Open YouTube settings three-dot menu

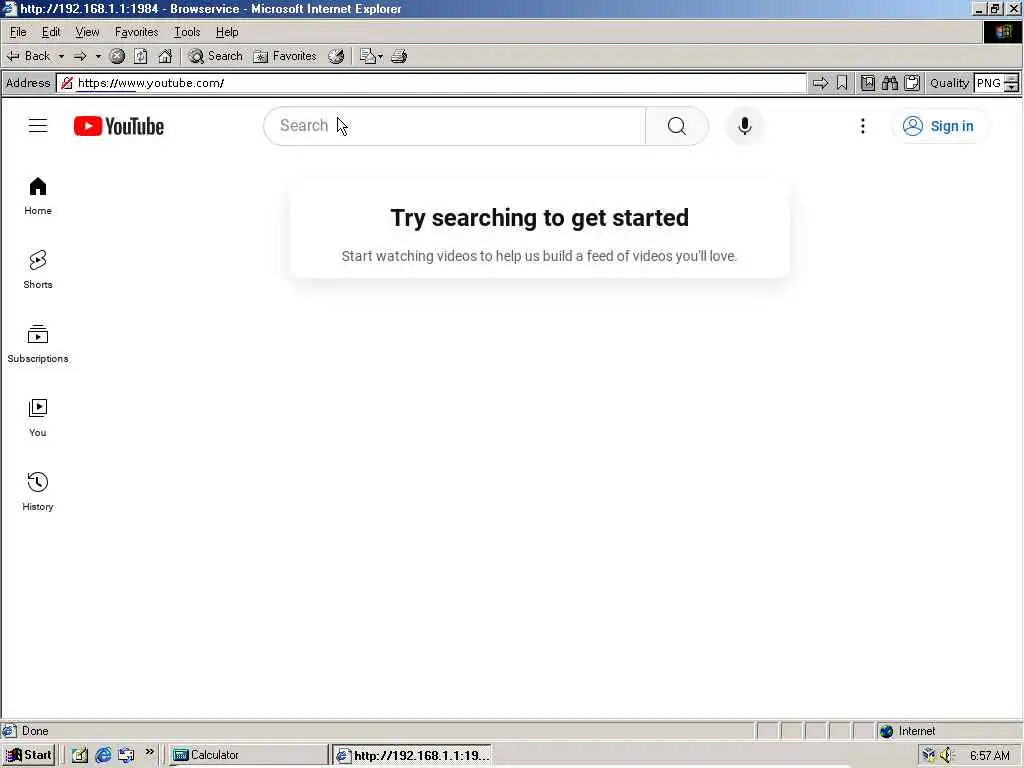click(x=863, y=126)
